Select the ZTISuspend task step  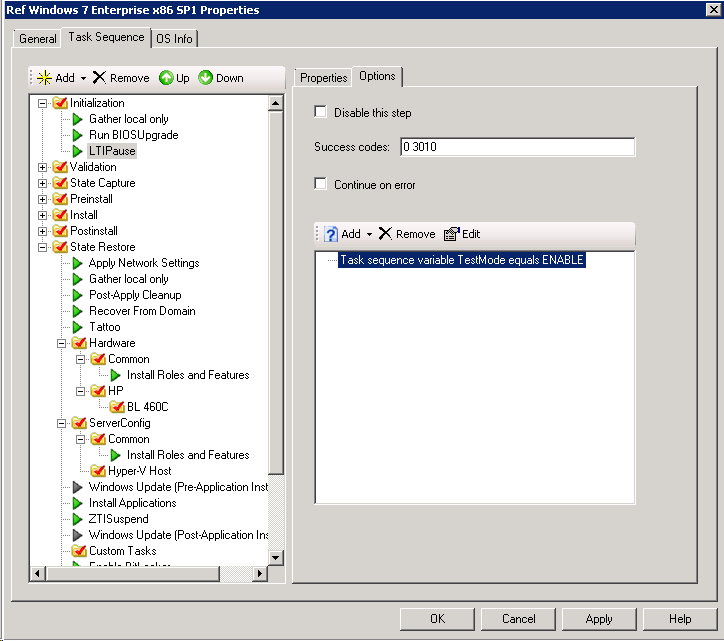point(118,519)
